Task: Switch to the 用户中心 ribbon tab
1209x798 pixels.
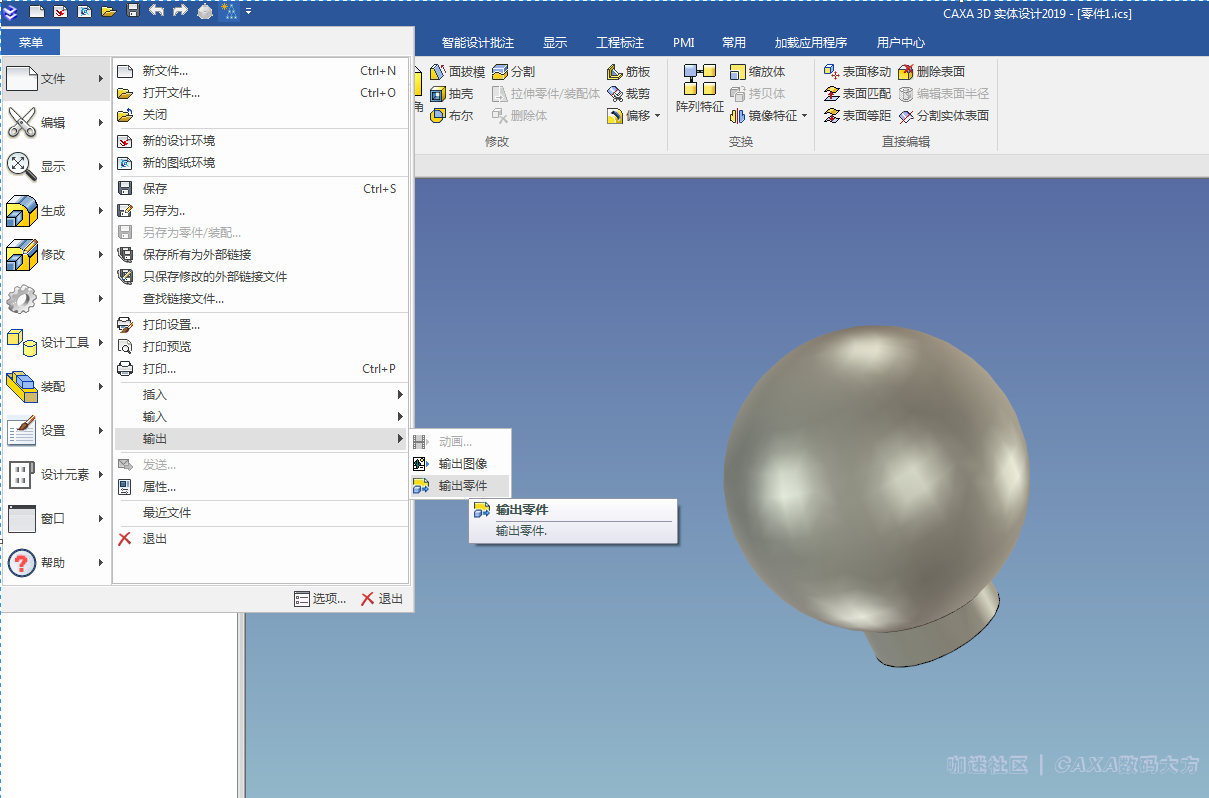Action: [x=901, y=43]
